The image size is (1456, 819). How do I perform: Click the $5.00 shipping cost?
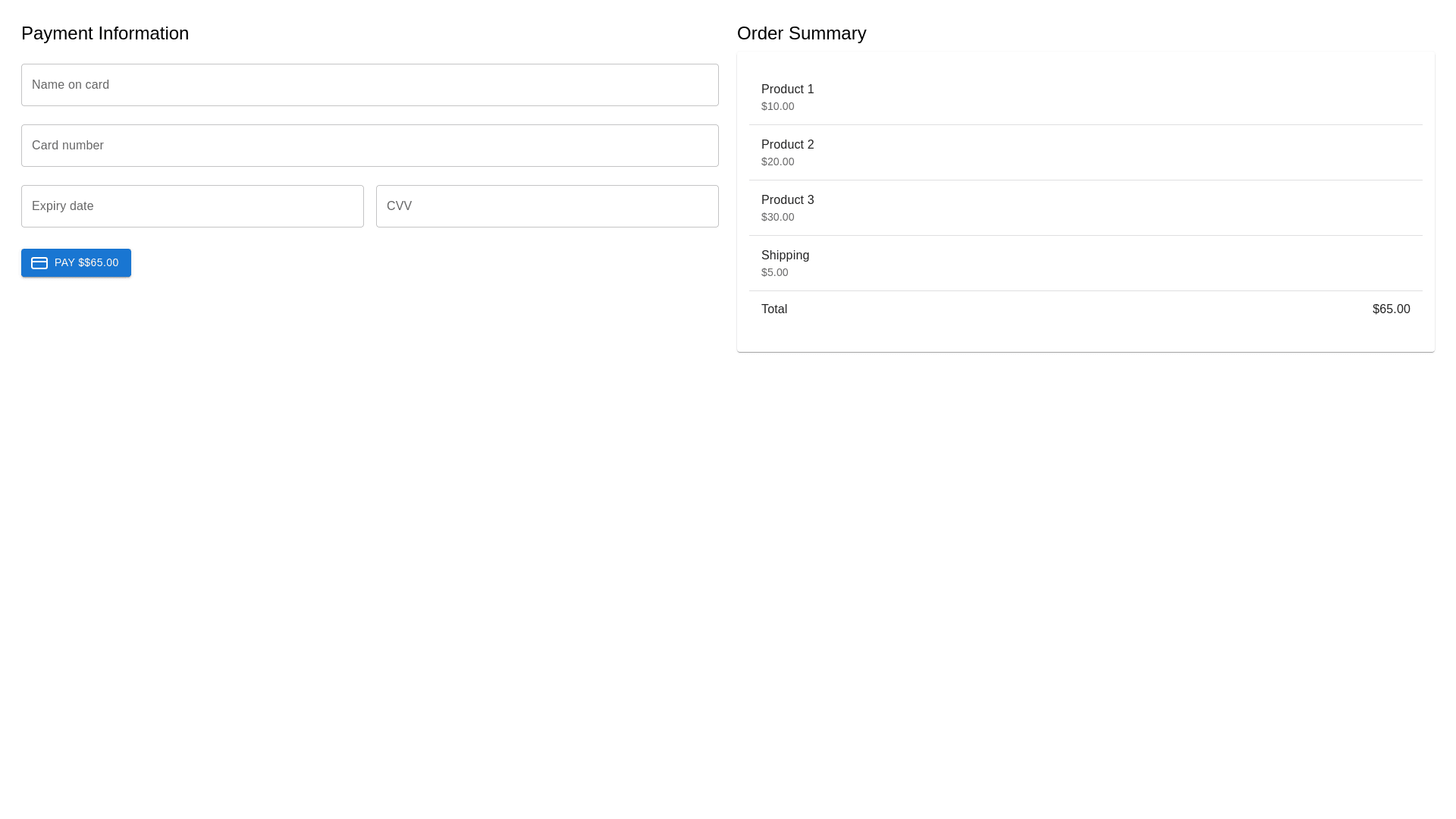pos(774,273)
